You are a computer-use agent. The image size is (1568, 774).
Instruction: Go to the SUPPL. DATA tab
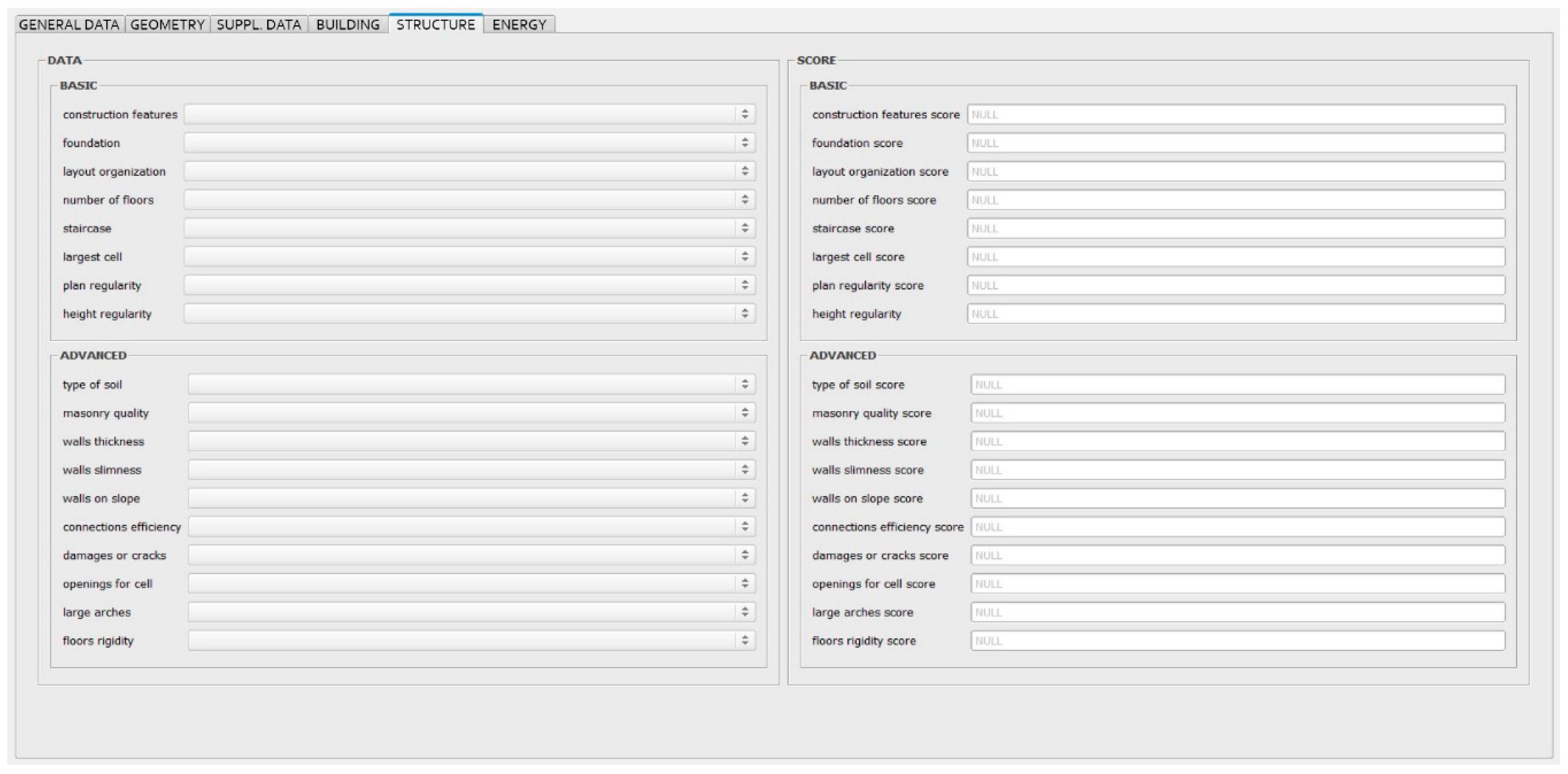pyautogui.click(x=259, y=25)
